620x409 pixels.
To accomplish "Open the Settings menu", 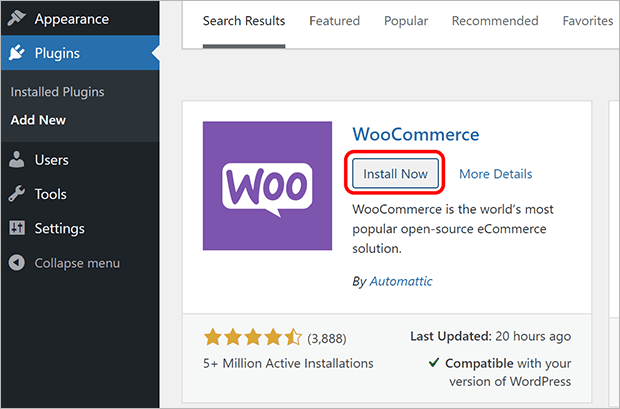I will pyautogui.click(x=79, y=228).
